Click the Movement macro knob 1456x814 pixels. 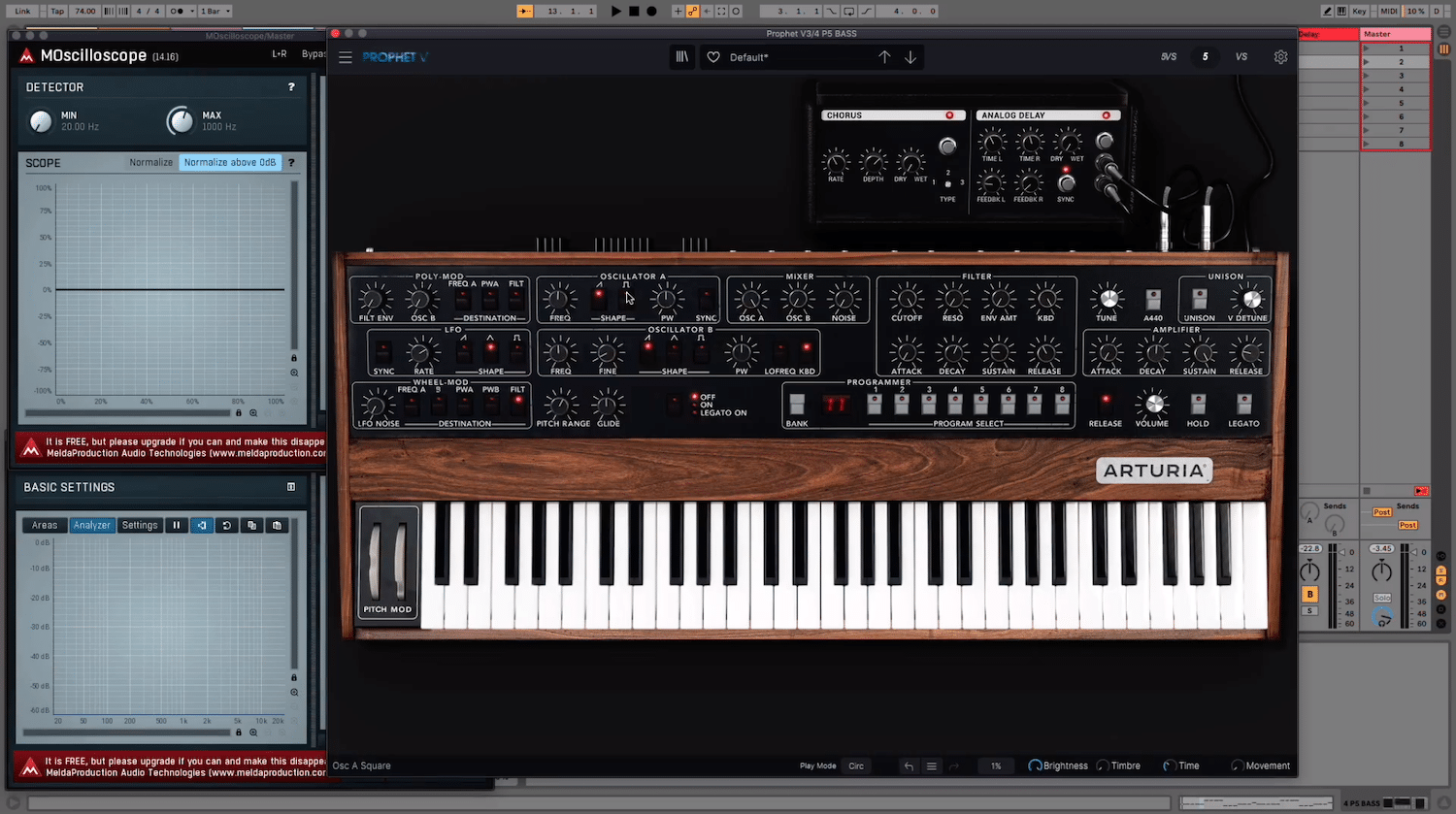click(1237, 765)
